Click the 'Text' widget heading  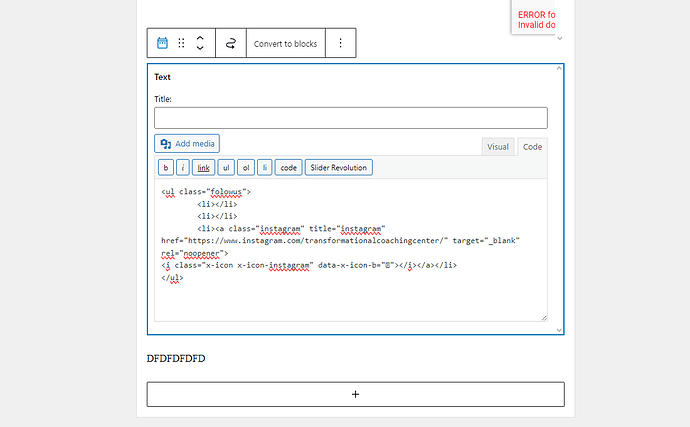(162, 77)
